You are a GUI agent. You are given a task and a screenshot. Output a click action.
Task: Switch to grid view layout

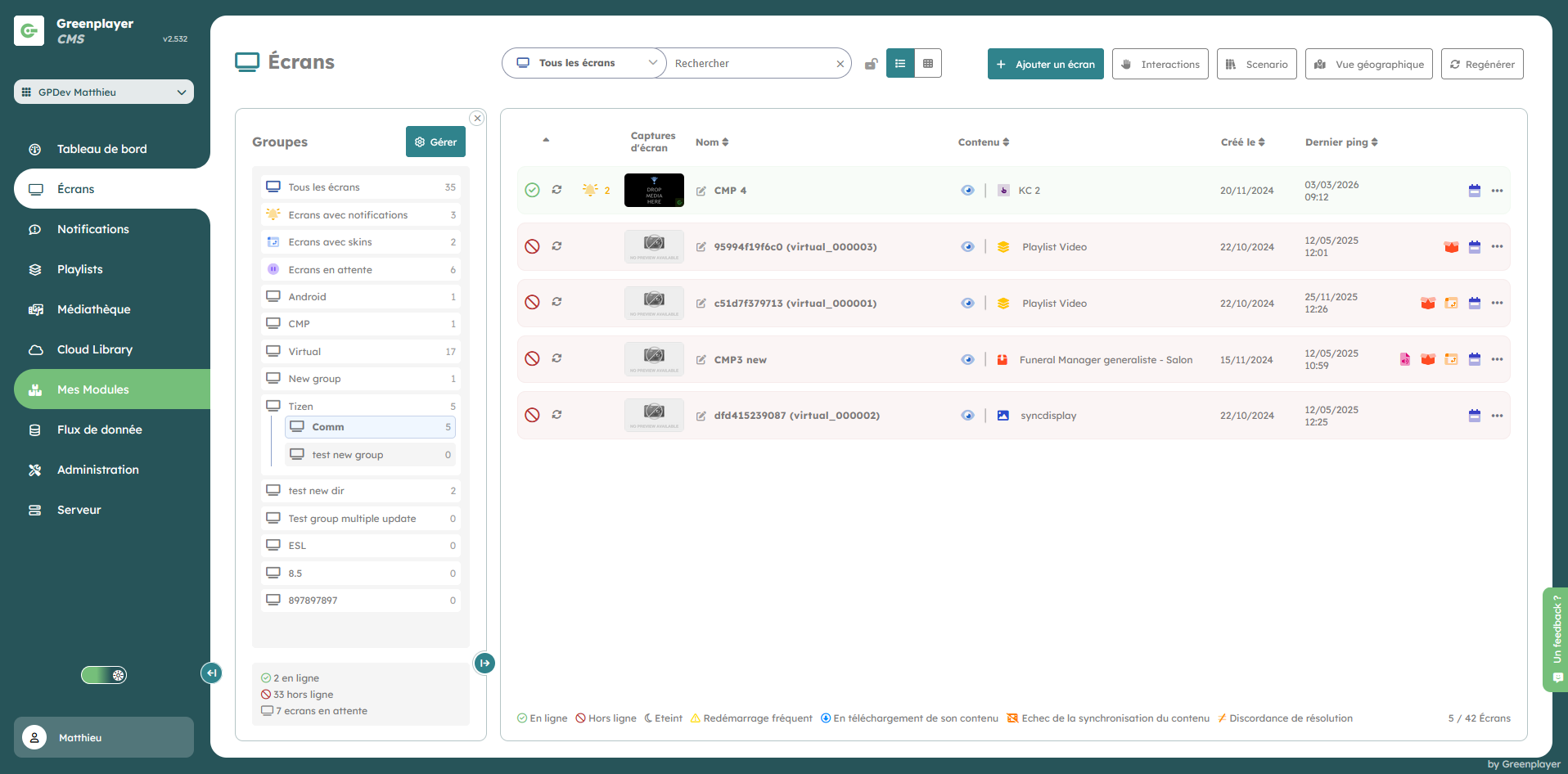(x=927, y=64)
